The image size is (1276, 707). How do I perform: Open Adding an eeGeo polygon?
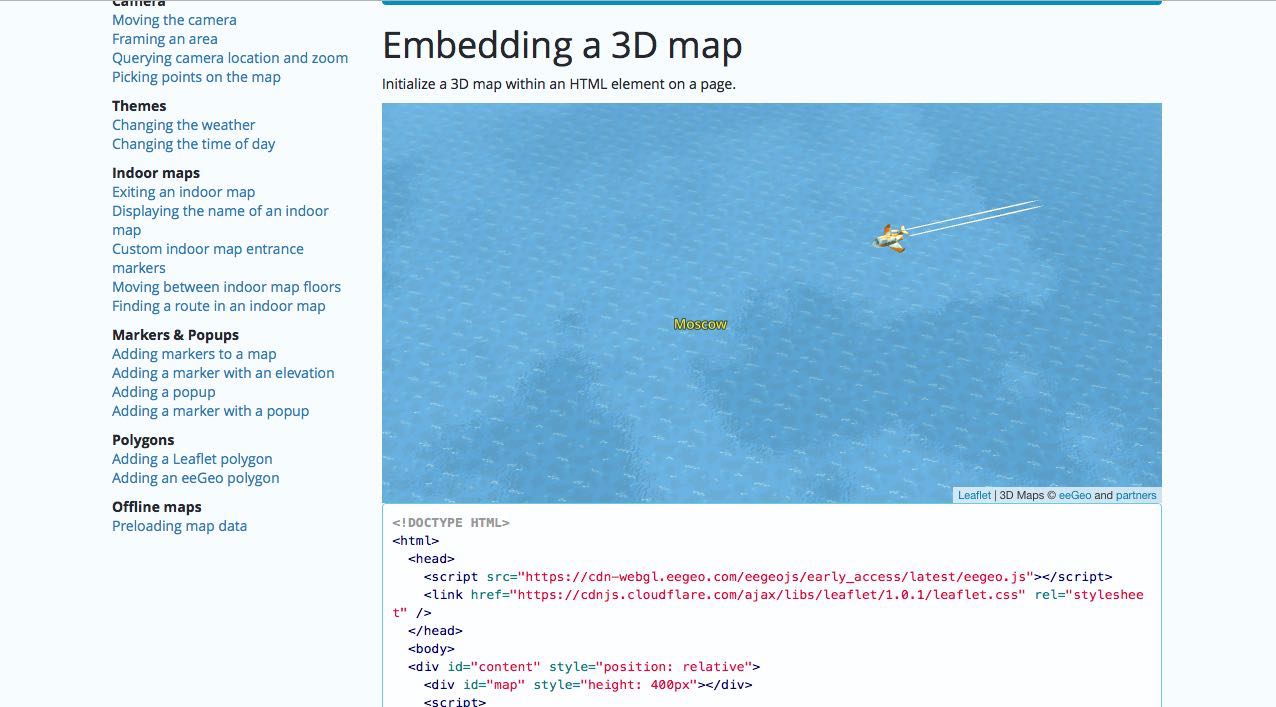195,478
